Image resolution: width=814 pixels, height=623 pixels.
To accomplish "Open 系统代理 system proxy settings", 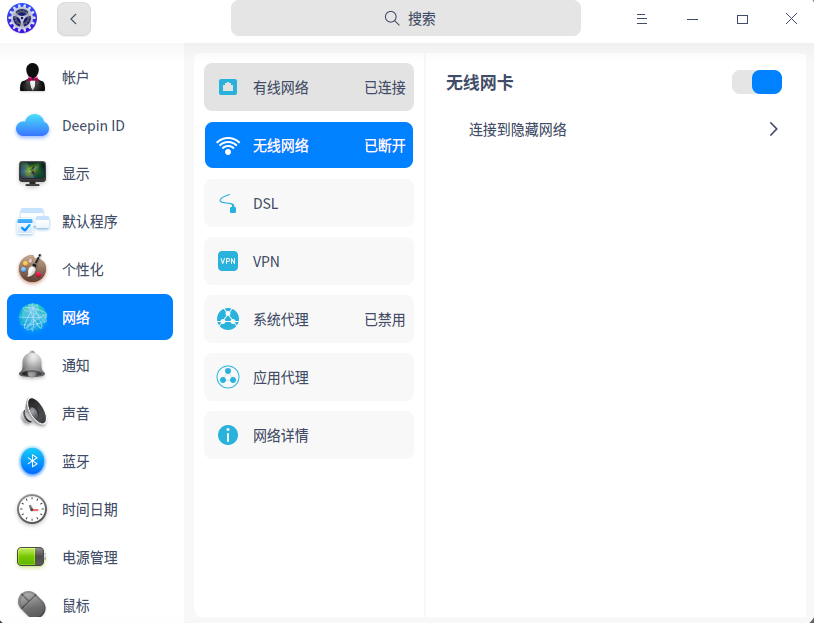I will pos(308,320).
